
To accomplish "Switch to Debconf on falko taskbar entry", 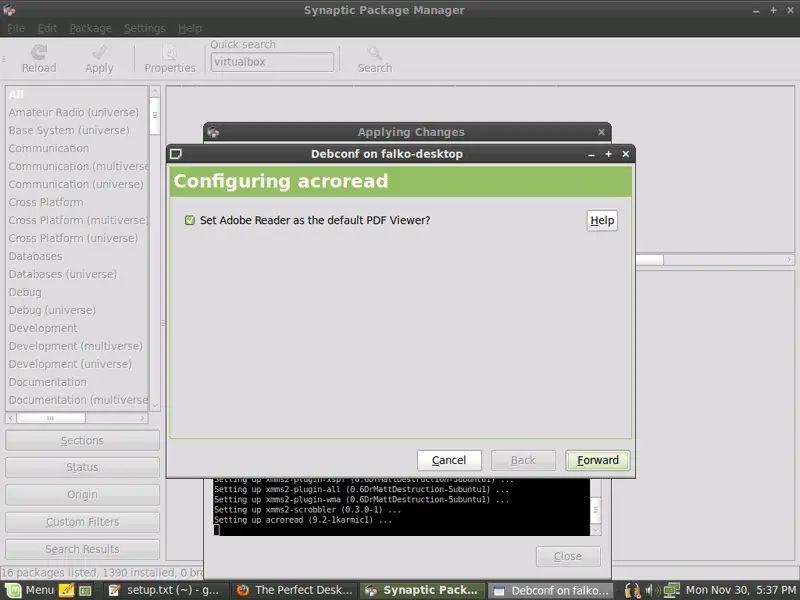I will 552,590.
